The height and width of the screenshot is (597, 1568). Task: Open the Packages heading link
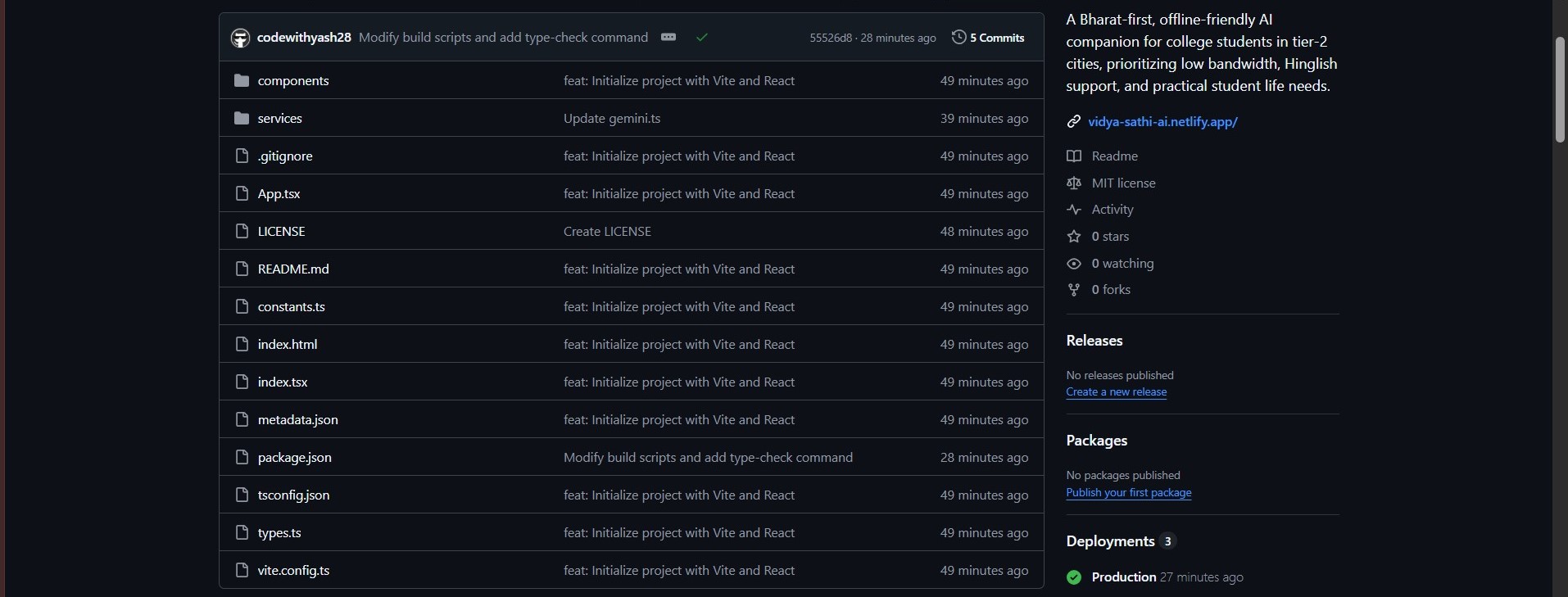[1097, 441]
